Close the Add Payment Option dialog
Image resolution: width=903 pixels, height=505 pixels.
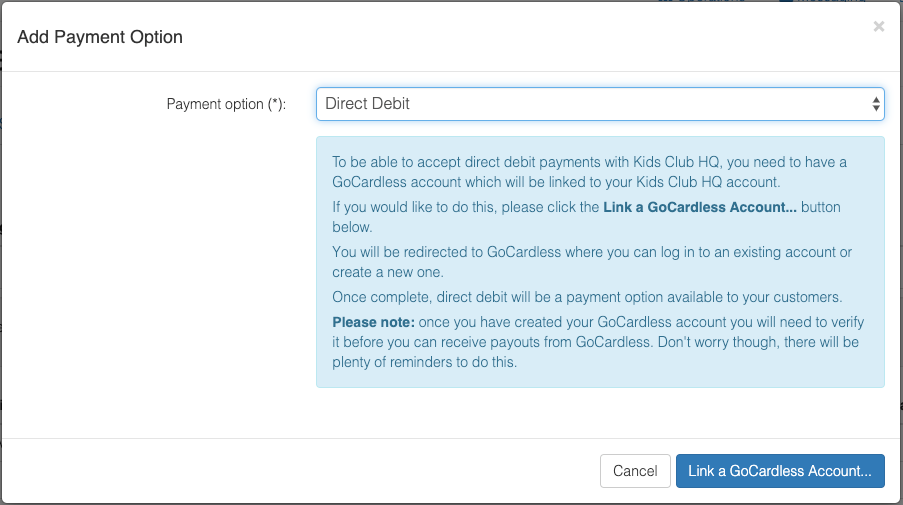pyautogui.click(x=878, y=26)
